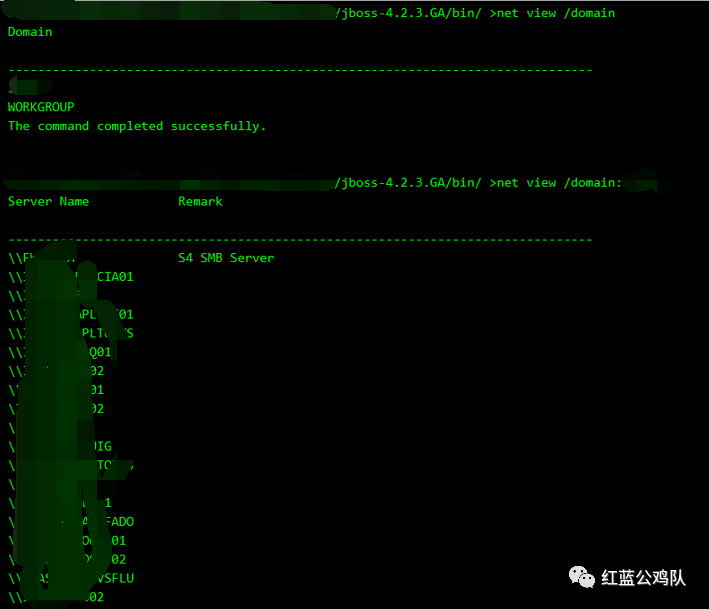Click the WeChat logo watermark icon
Viewport: 709px width, 609px height.
(580, 578)
